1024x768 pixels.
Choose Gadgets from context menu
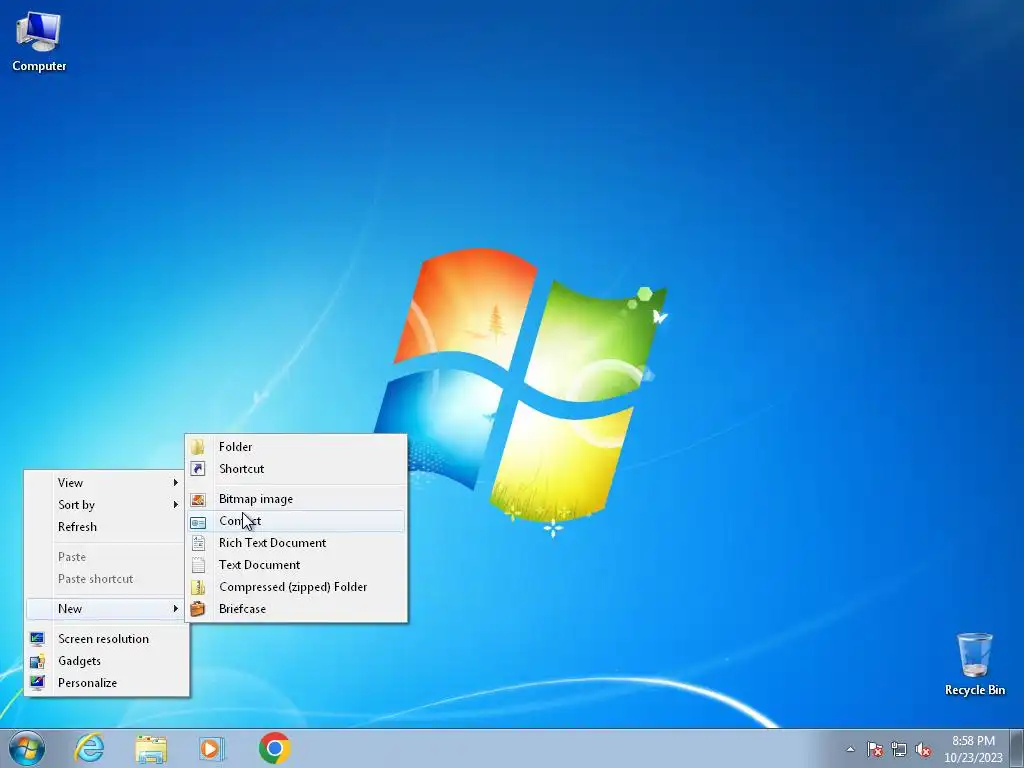(106, 661)
